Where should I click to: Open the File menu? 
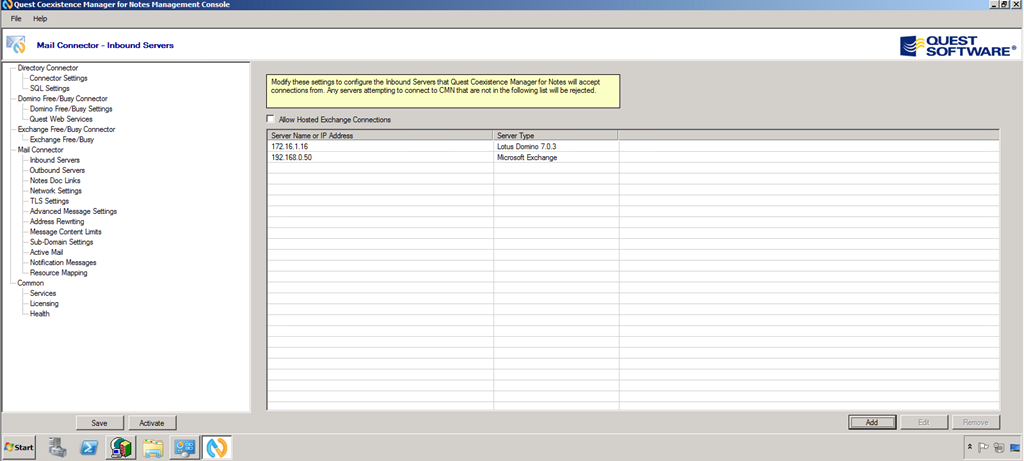(16, 19)
